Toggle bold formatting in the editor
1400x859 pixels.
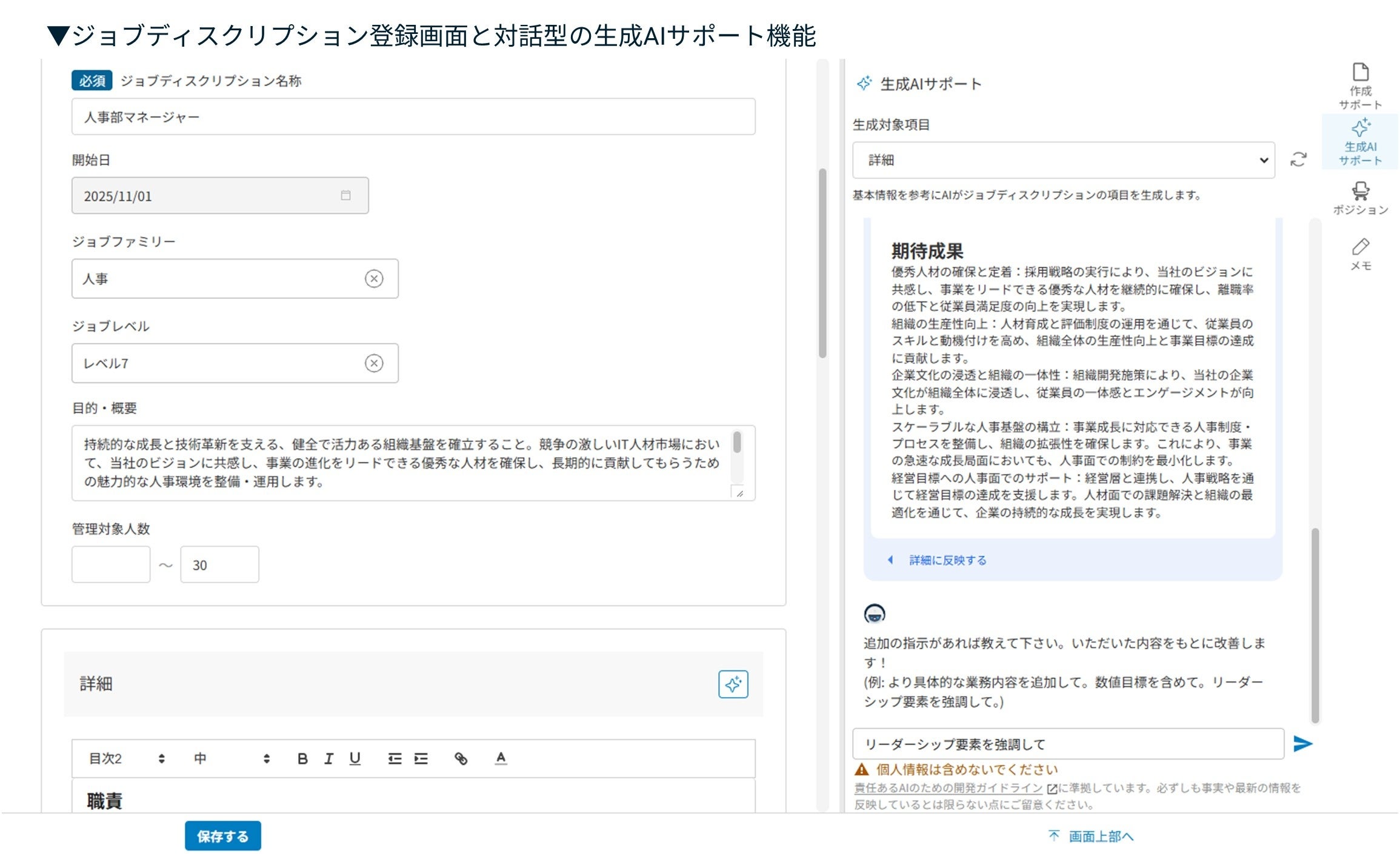pos(302,758)
